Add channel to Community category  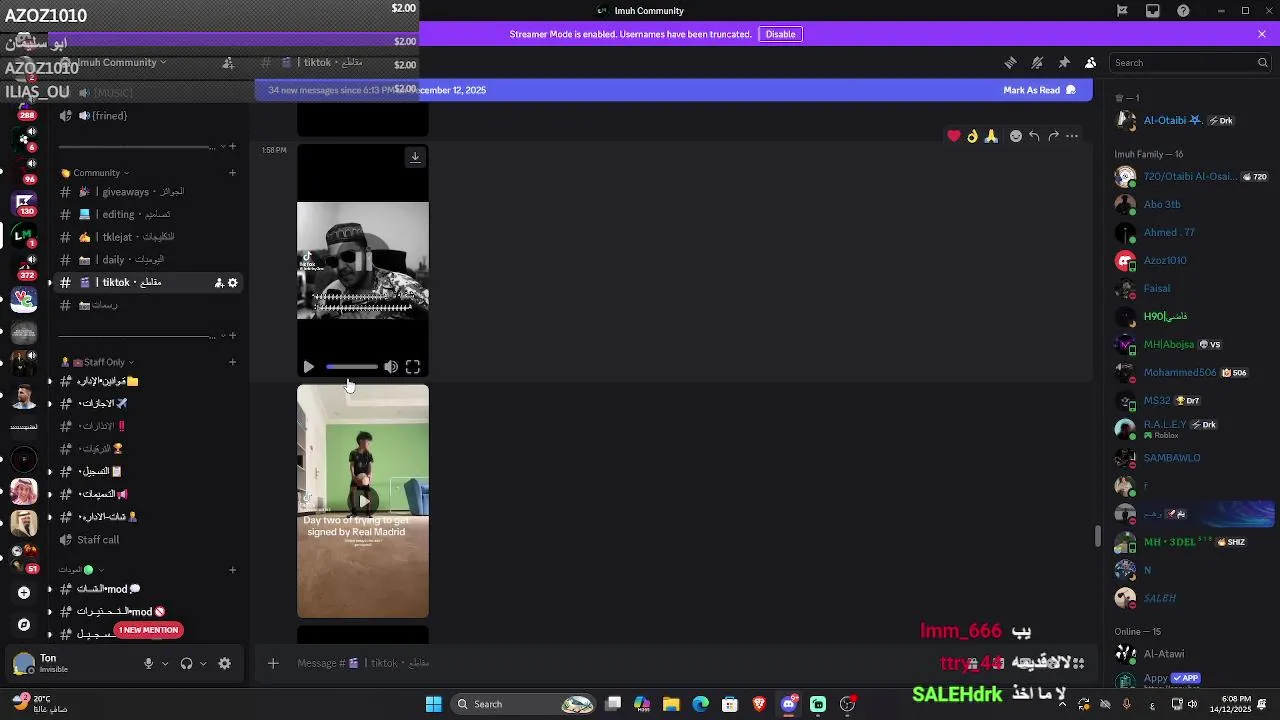point(233,172)
